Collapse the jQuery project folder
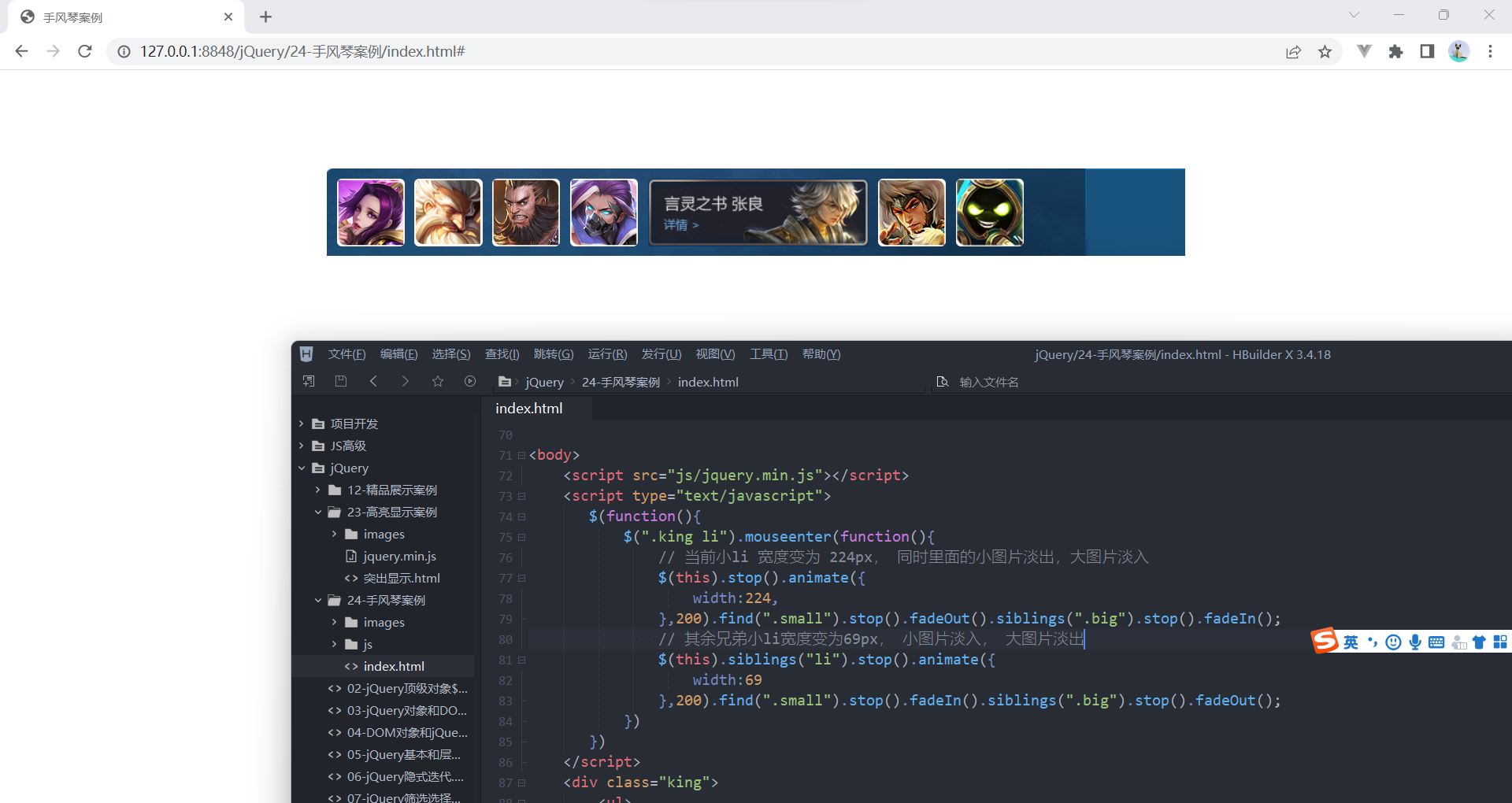 301,468
